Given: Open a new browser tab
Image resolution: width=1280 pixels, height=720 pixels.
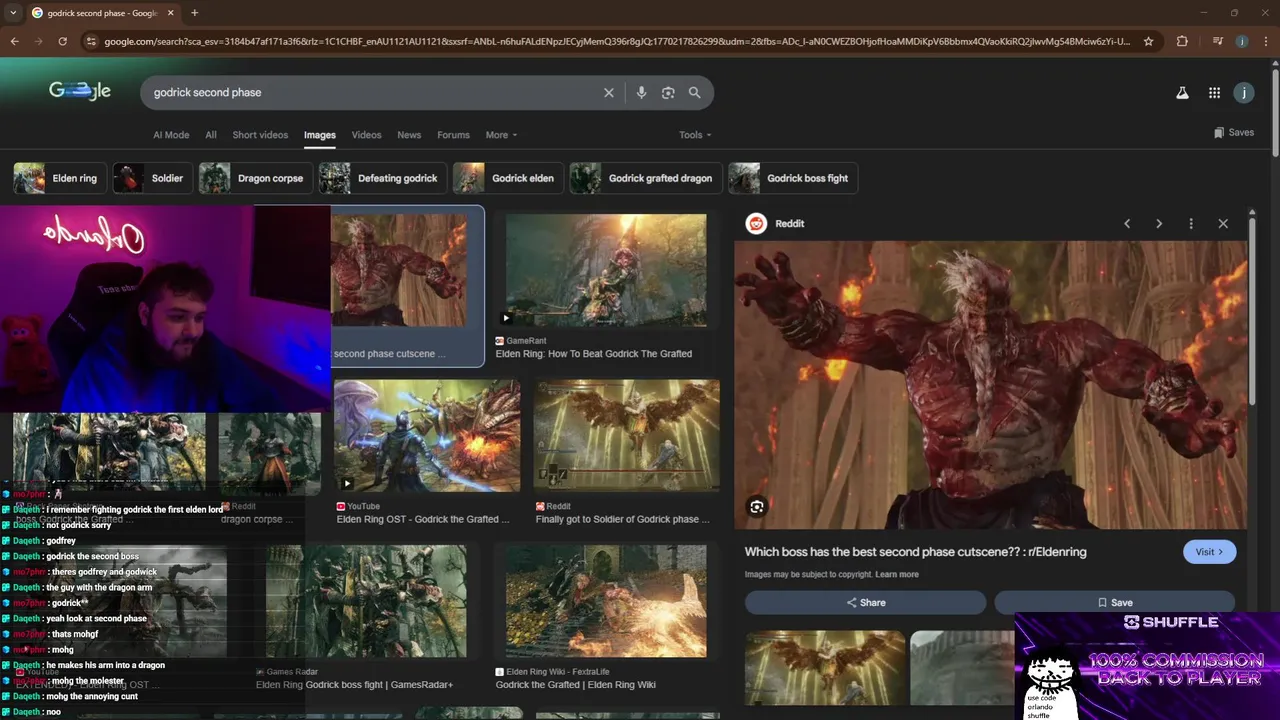Looking at the screenshot, I should pyautogui.click(x=194, y=13).
